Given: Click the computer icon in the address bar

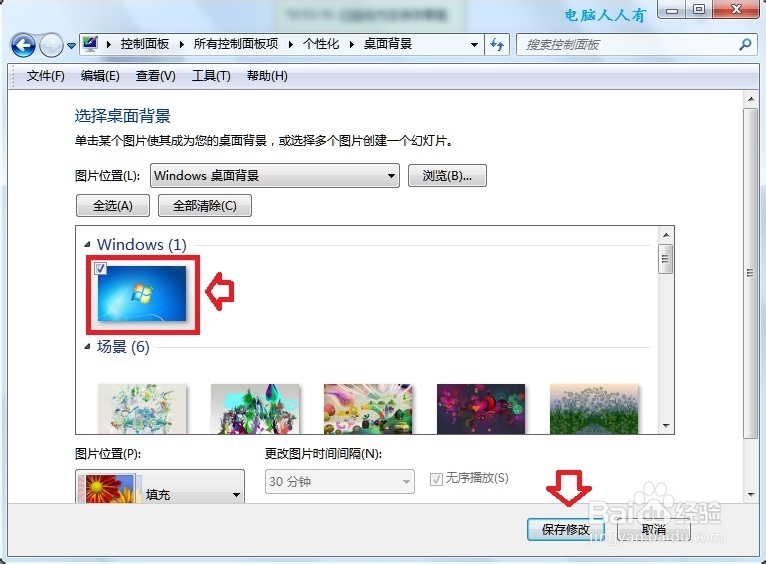Looking at the screenshot, I should (x=89, y=44).
